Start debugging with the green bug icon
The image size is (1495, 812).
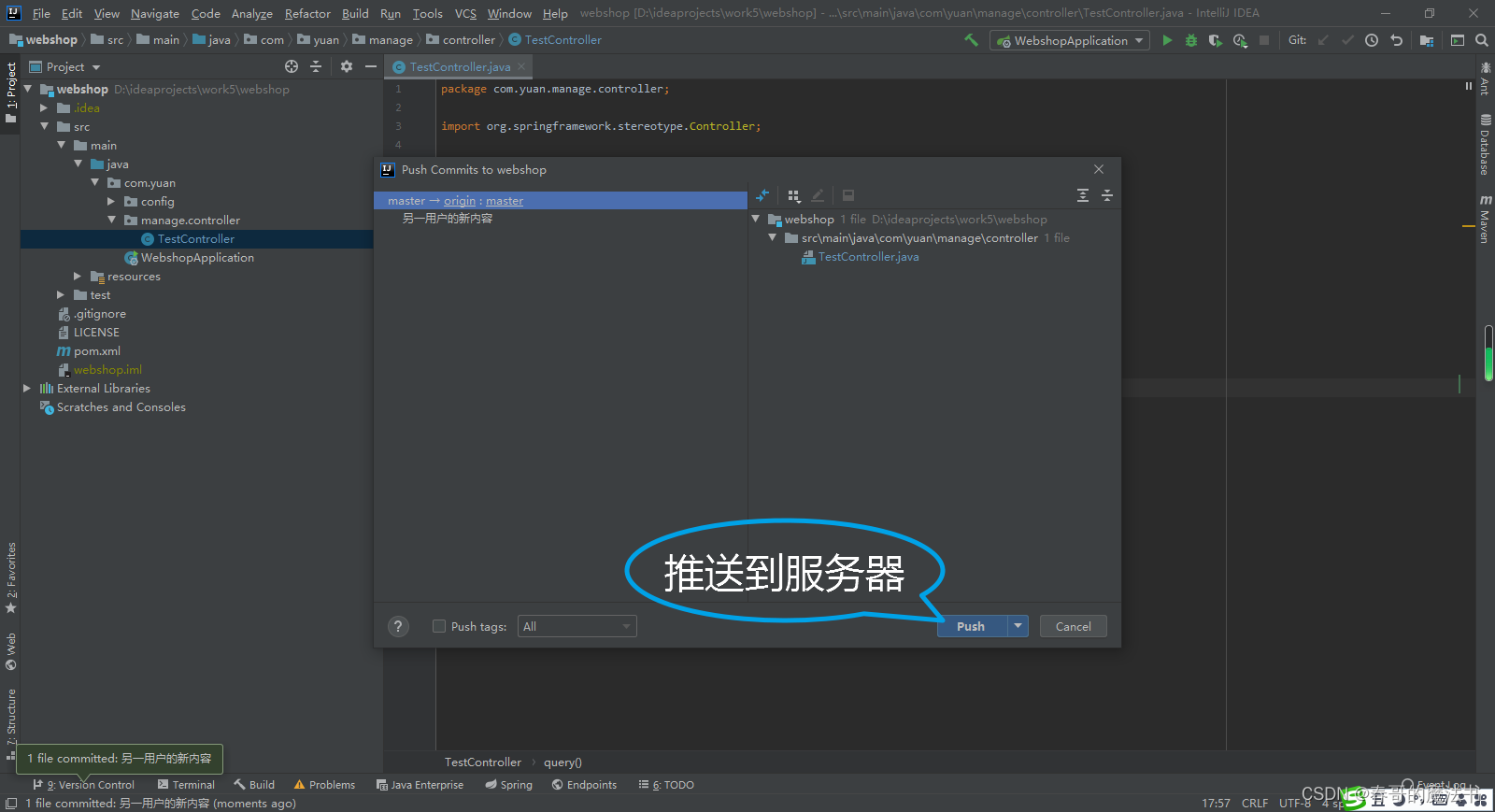click(x=1190, y=40)
